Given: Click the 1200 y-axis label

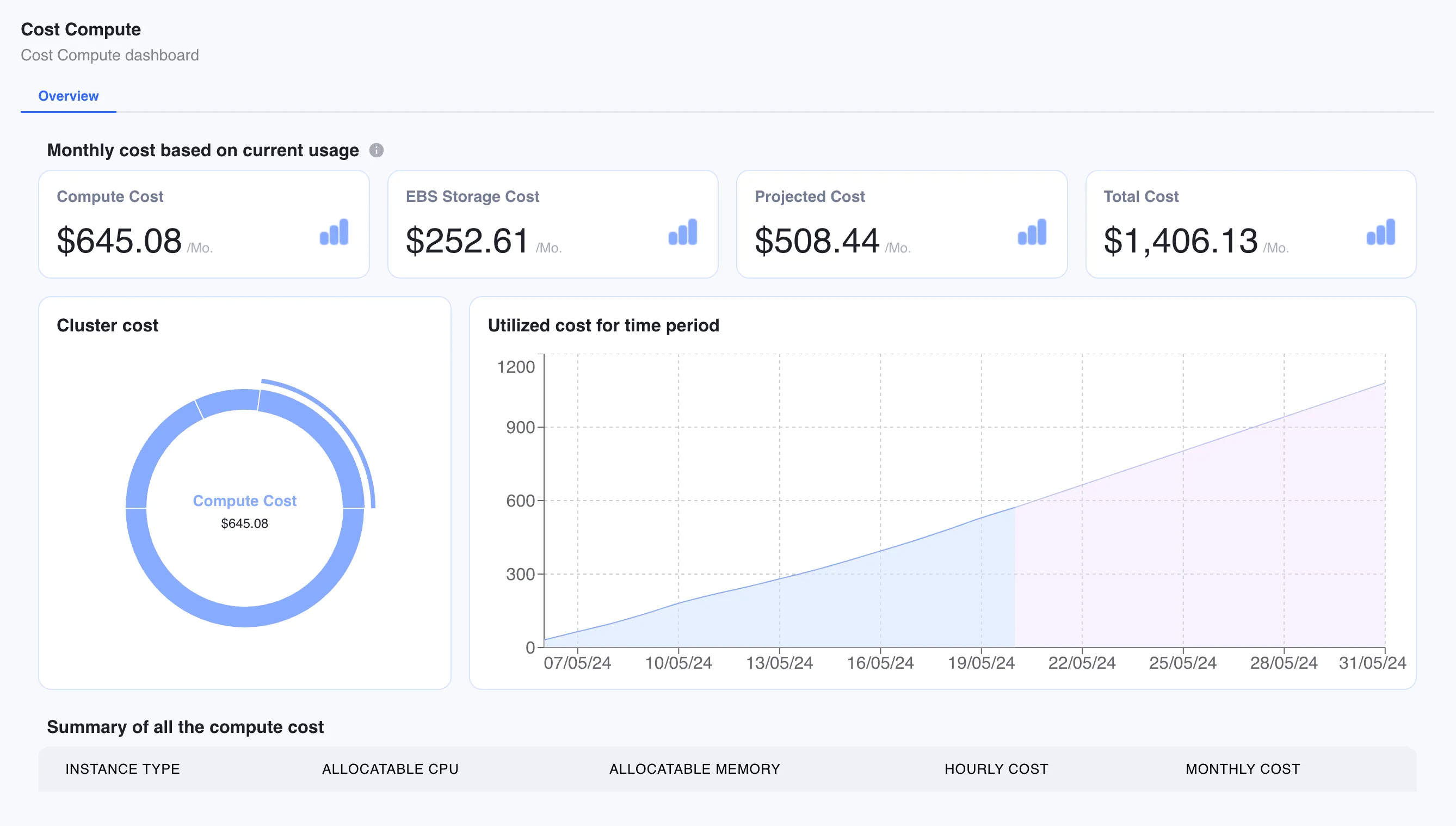Looking at the screenshot, I should (516, 367).
